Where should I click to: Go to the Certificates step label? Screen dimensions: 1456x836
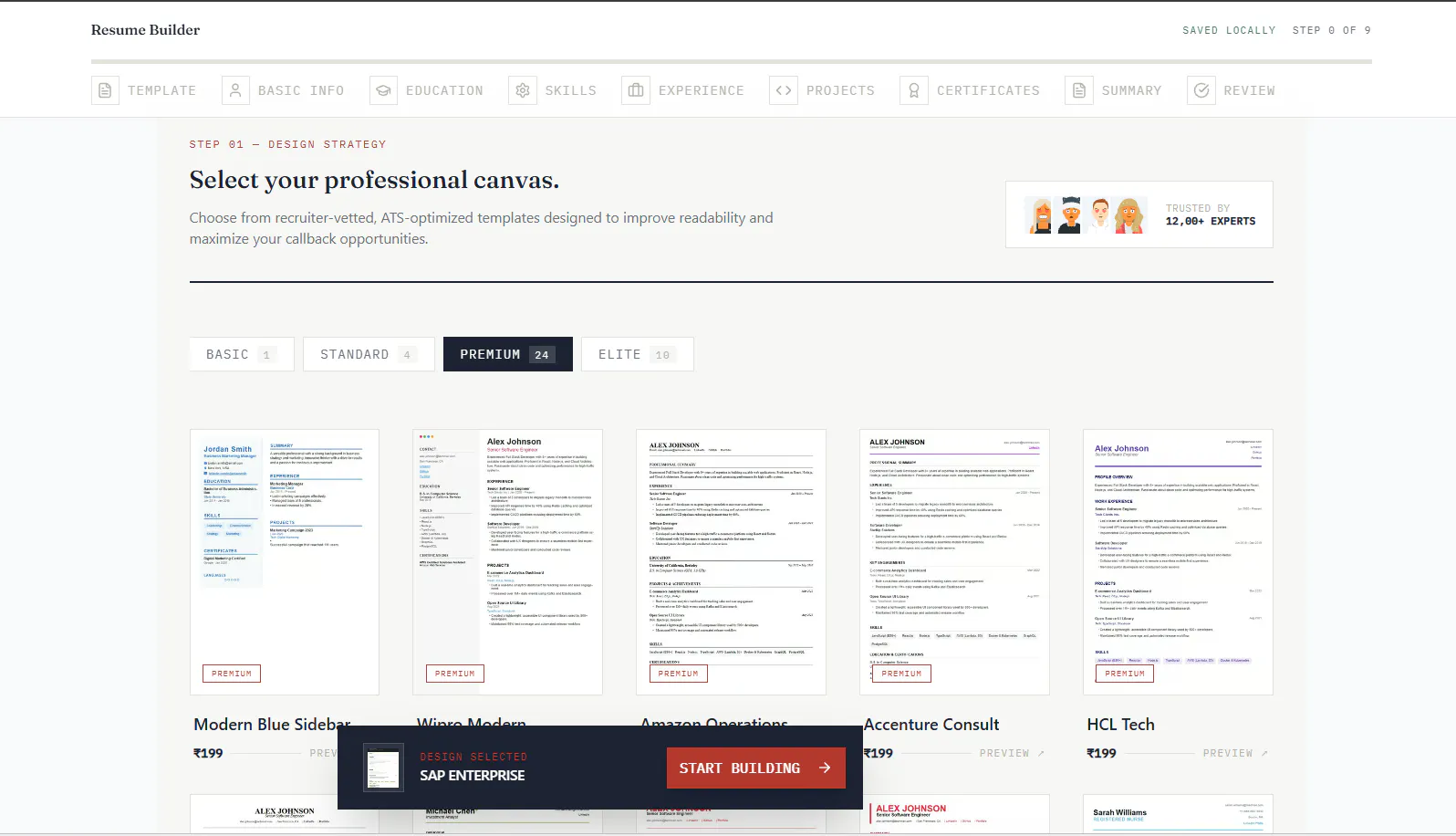[988, 90]
